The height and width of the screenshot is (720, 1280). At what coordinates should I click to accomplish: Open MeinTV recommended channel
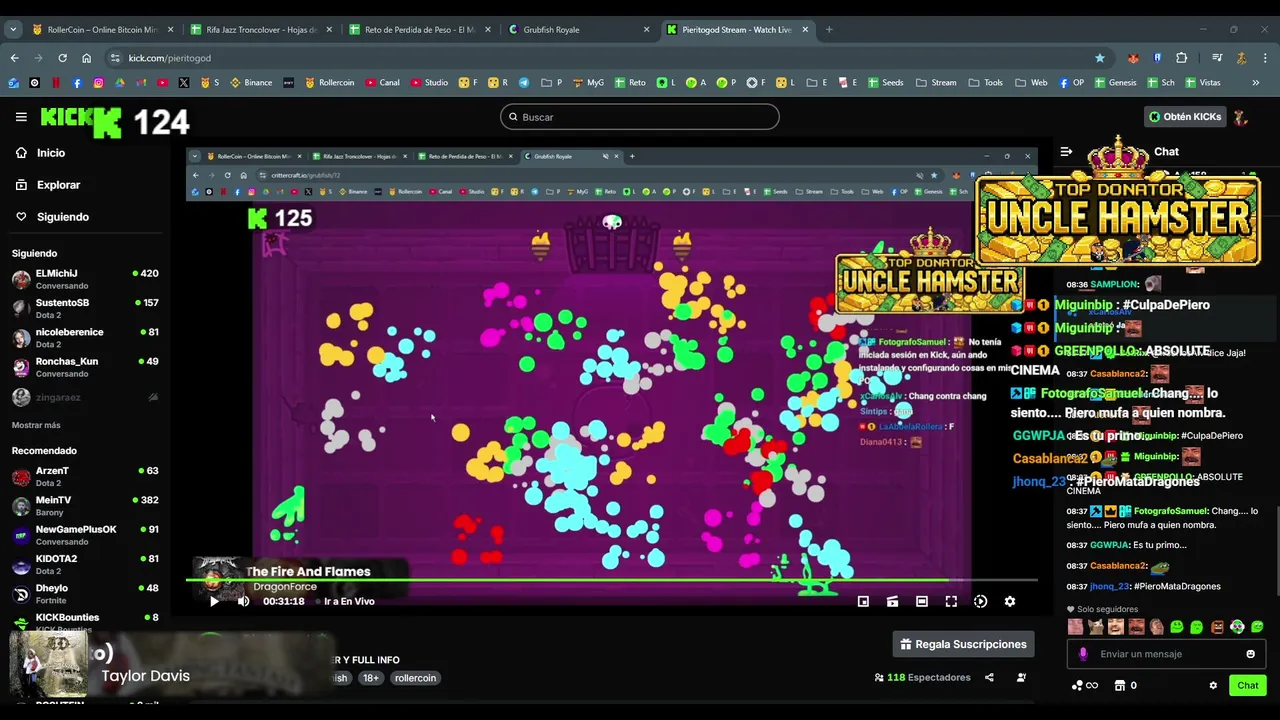click(85, 506)
